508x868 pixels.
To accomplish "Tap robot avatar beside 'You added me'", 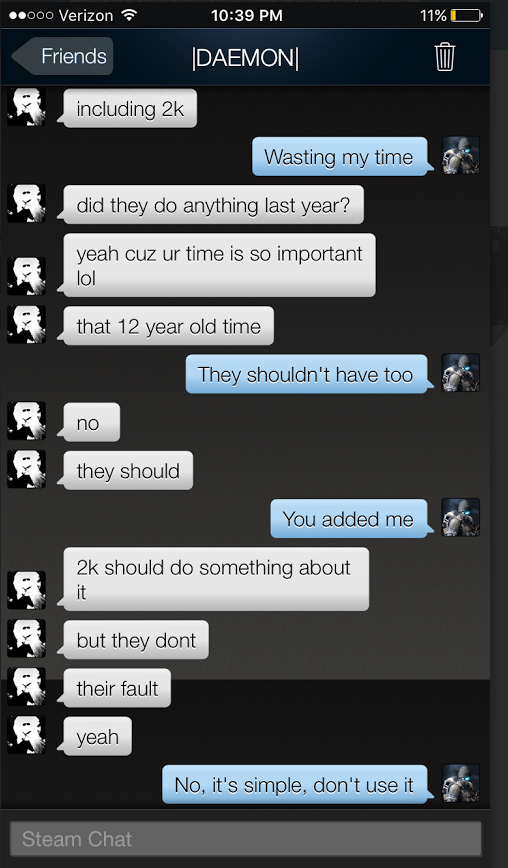I will pyautogui.click(x=461, y=517).
